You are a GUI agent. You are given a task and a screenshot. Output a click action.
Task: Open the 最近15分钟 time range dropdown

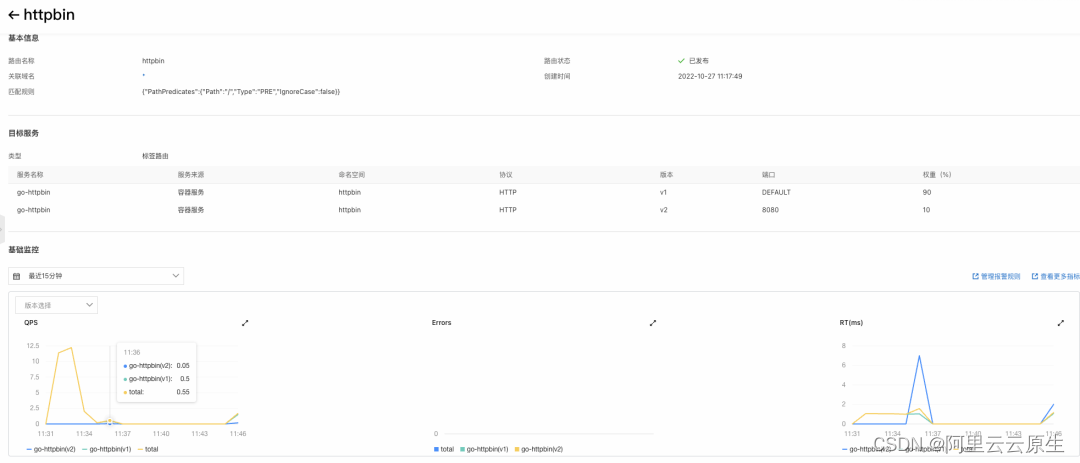[x=96, y=276]
